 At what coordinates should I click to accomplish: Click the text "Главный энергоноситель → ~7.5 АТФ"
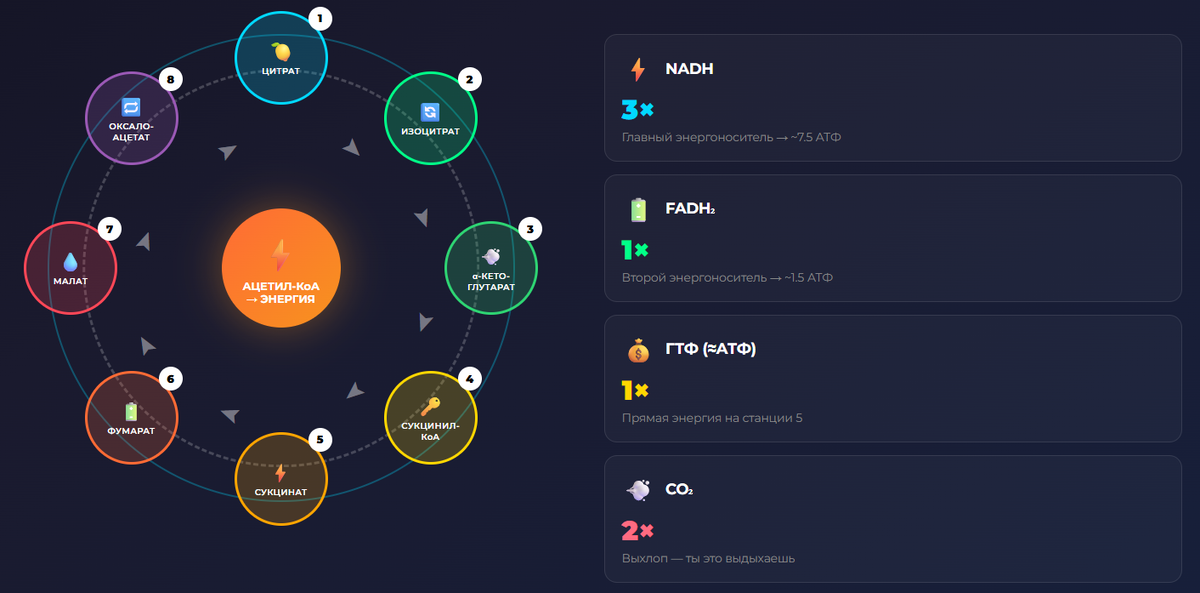732,137
